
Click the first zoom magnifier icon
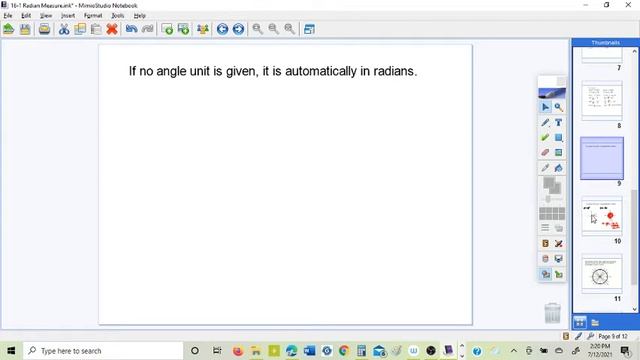[258, 29]
